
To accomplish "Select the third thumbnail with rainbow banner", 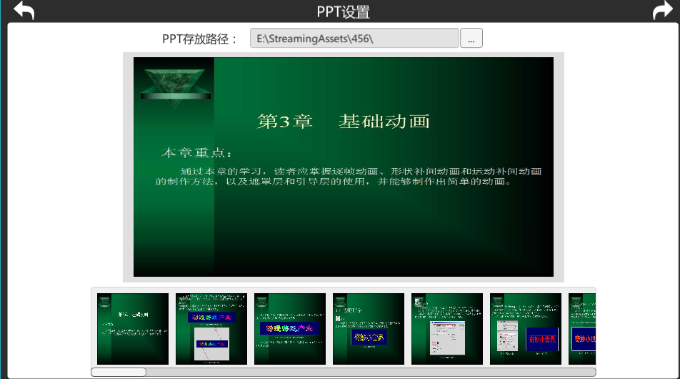I will (x=290, y=329).
